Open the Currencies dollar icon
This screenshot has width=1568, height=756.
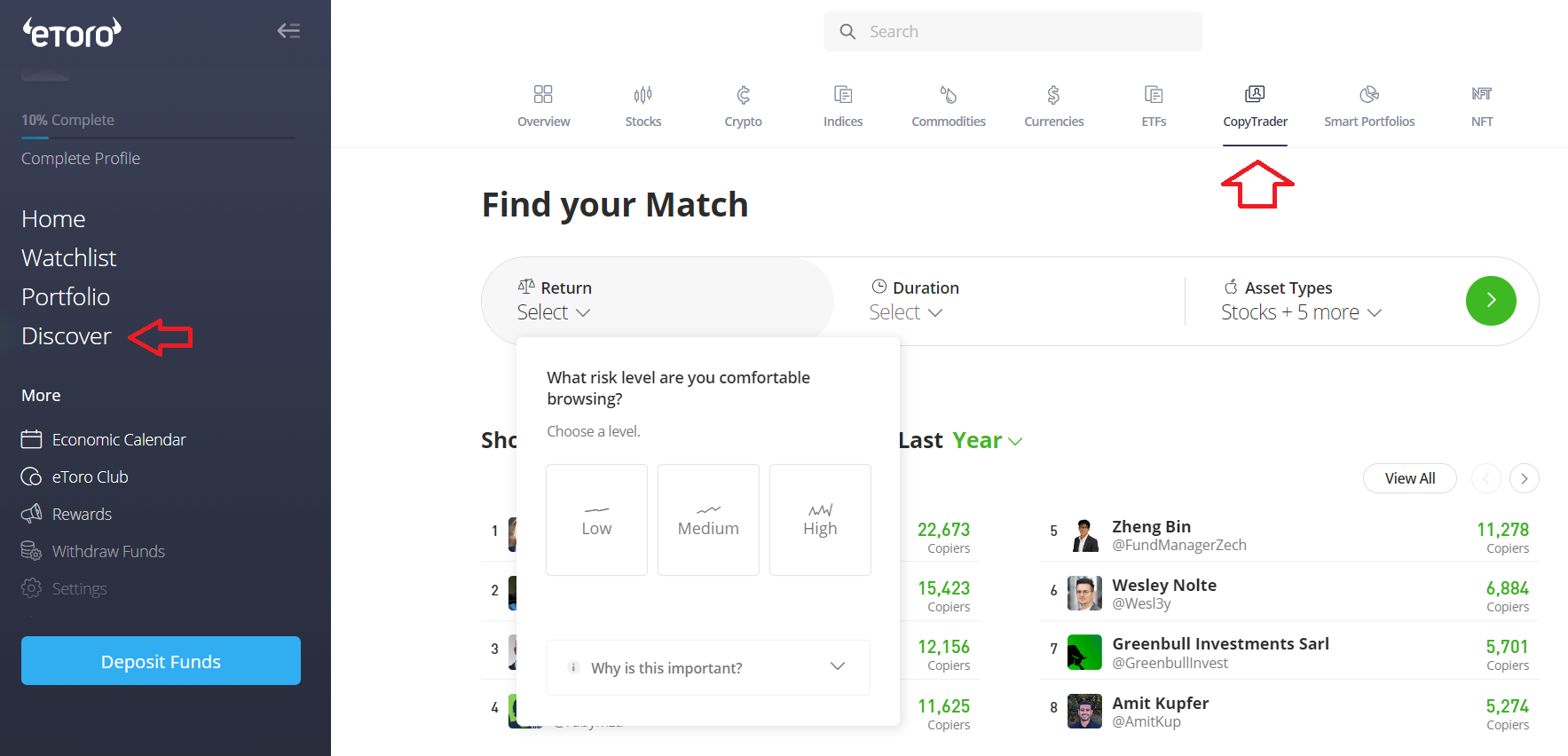[x=1053, y=94]
